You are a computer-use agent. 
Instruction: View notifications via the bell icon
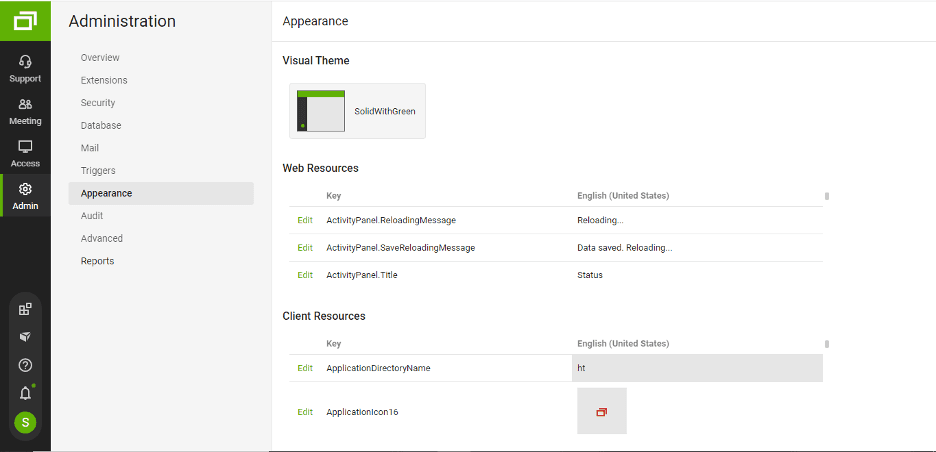(x=25, y=393)
